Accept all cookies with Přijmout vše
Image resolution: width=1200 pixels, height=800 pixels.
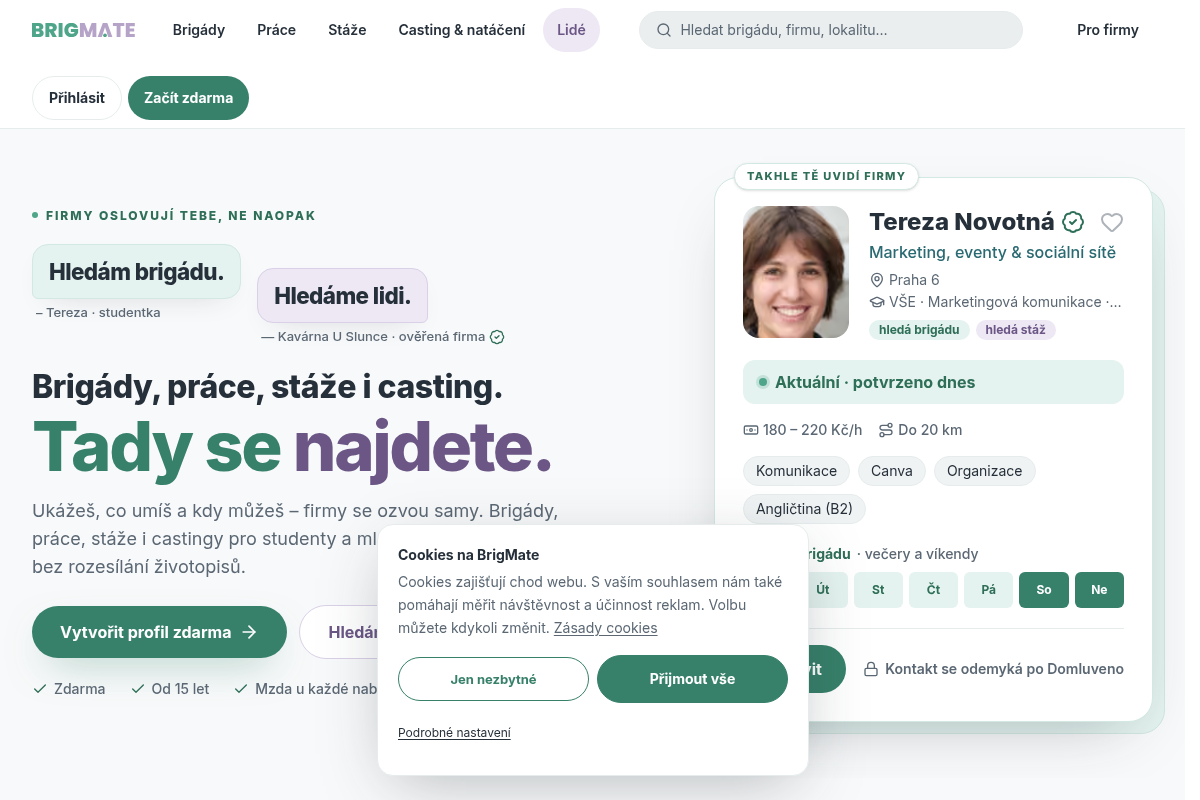[692, 679]
